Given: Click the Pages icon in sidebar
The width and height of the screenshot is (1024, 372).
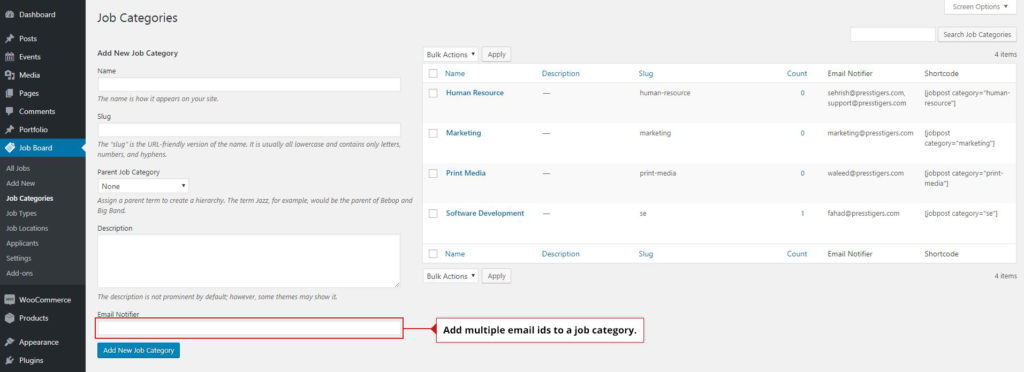Looking at the screenshot, I should [x=10, y=93].
